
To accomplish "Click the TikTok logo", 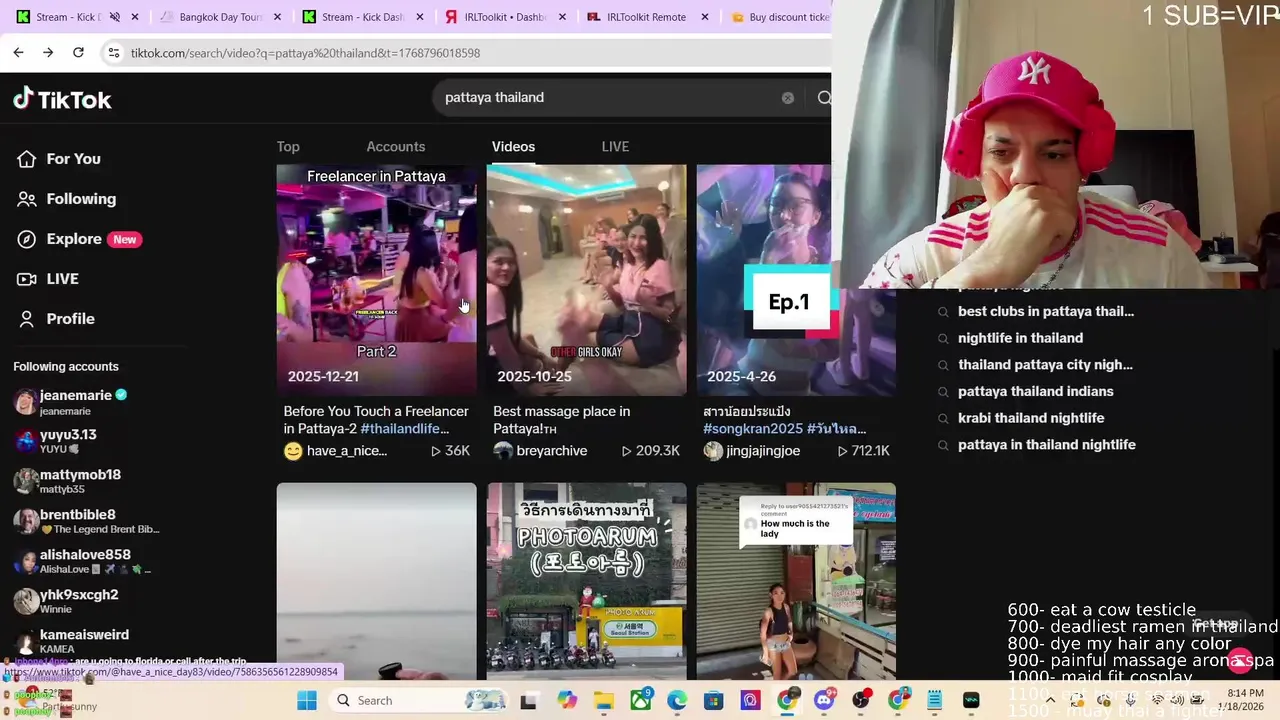I will (x=62, y=99).
